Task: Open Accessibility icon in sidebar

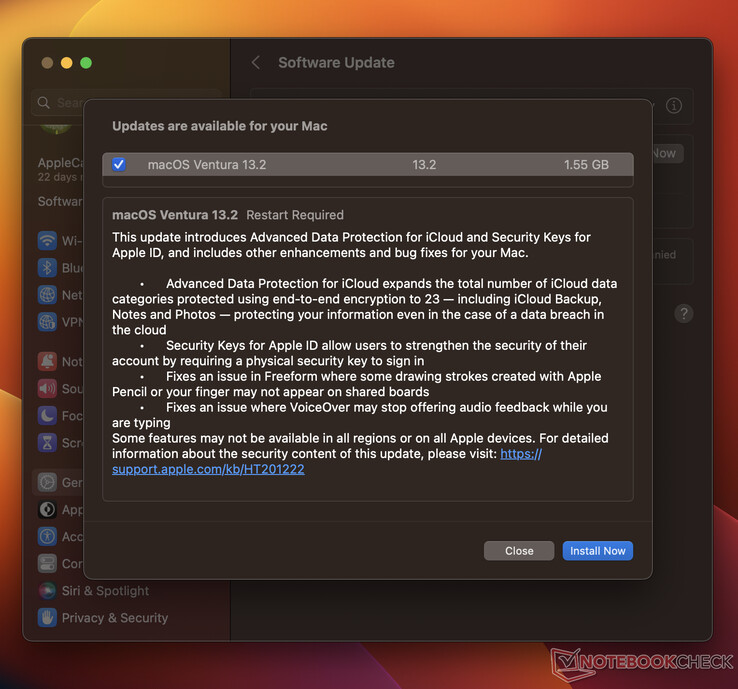Action: pyautogui.click(x=47, y=537)
